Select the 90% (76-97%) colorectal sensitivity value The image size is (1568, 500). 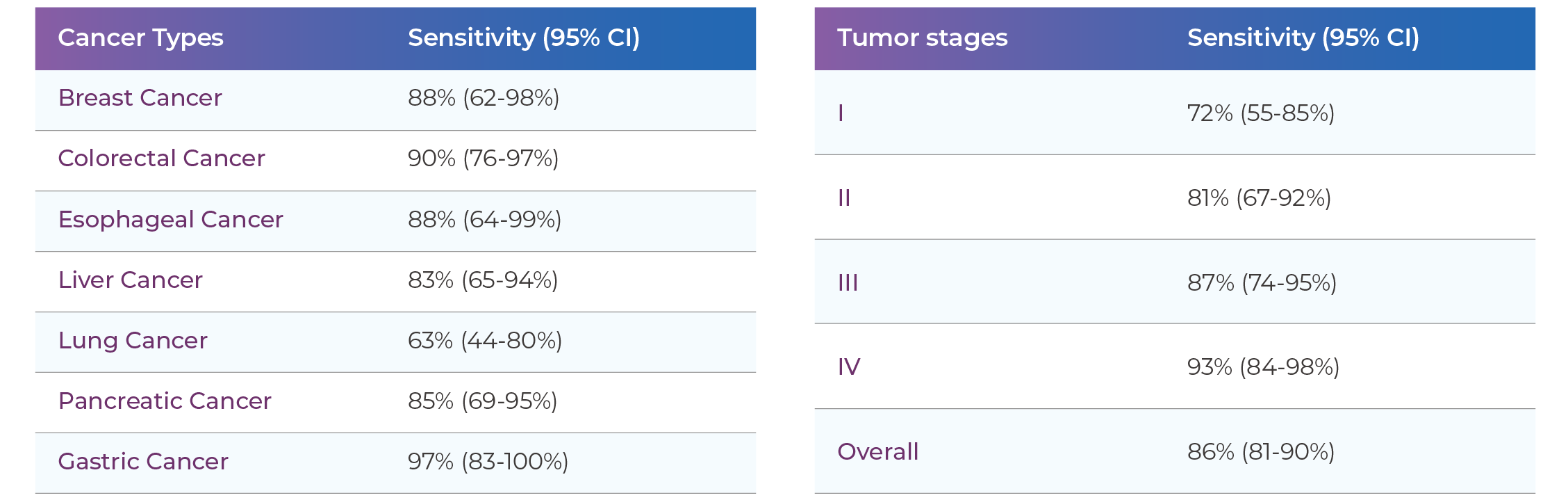pyautogui.click(x=483, y=159)
